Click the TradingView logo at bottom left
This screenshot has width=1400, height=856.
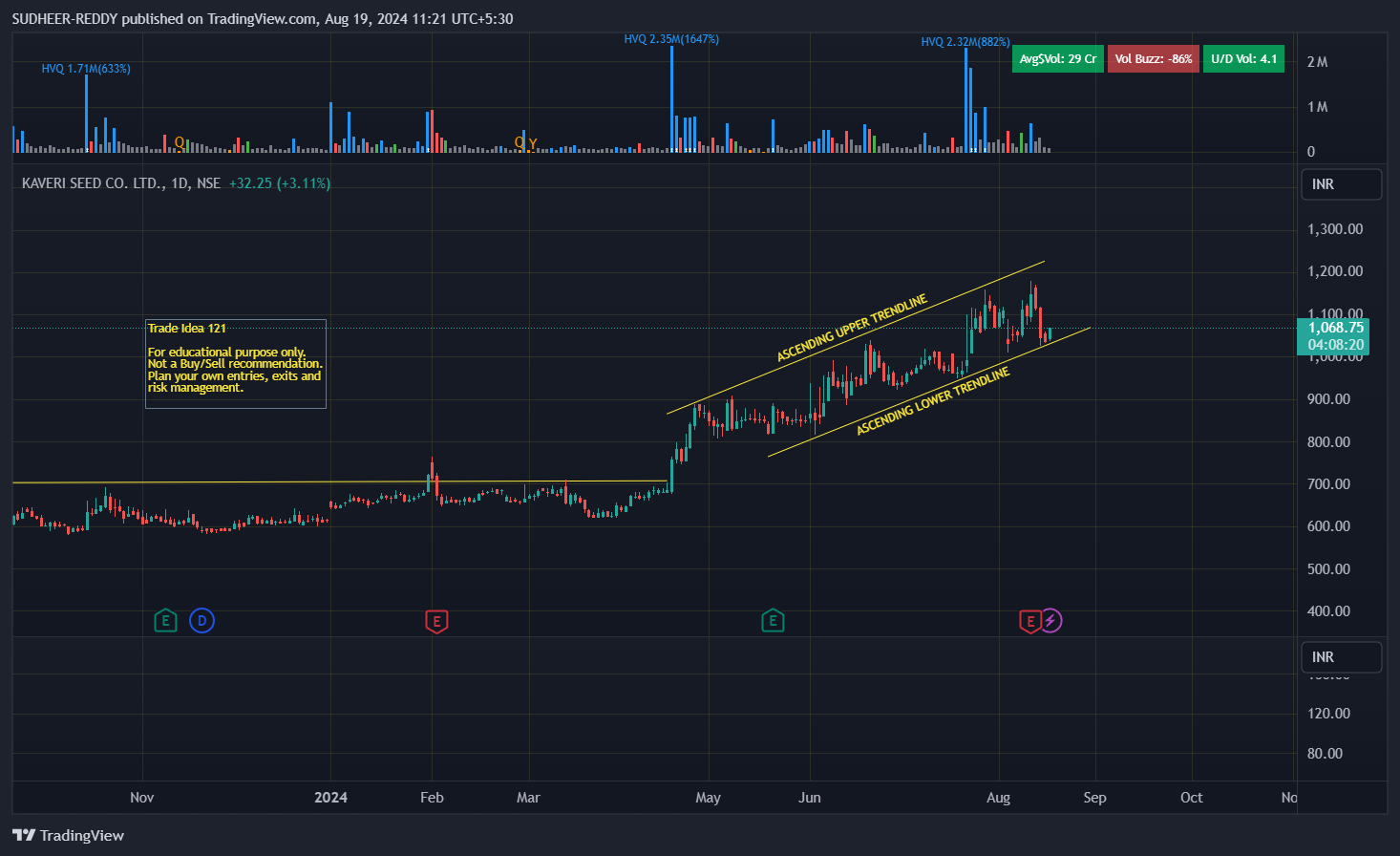[x=68, y=835]
